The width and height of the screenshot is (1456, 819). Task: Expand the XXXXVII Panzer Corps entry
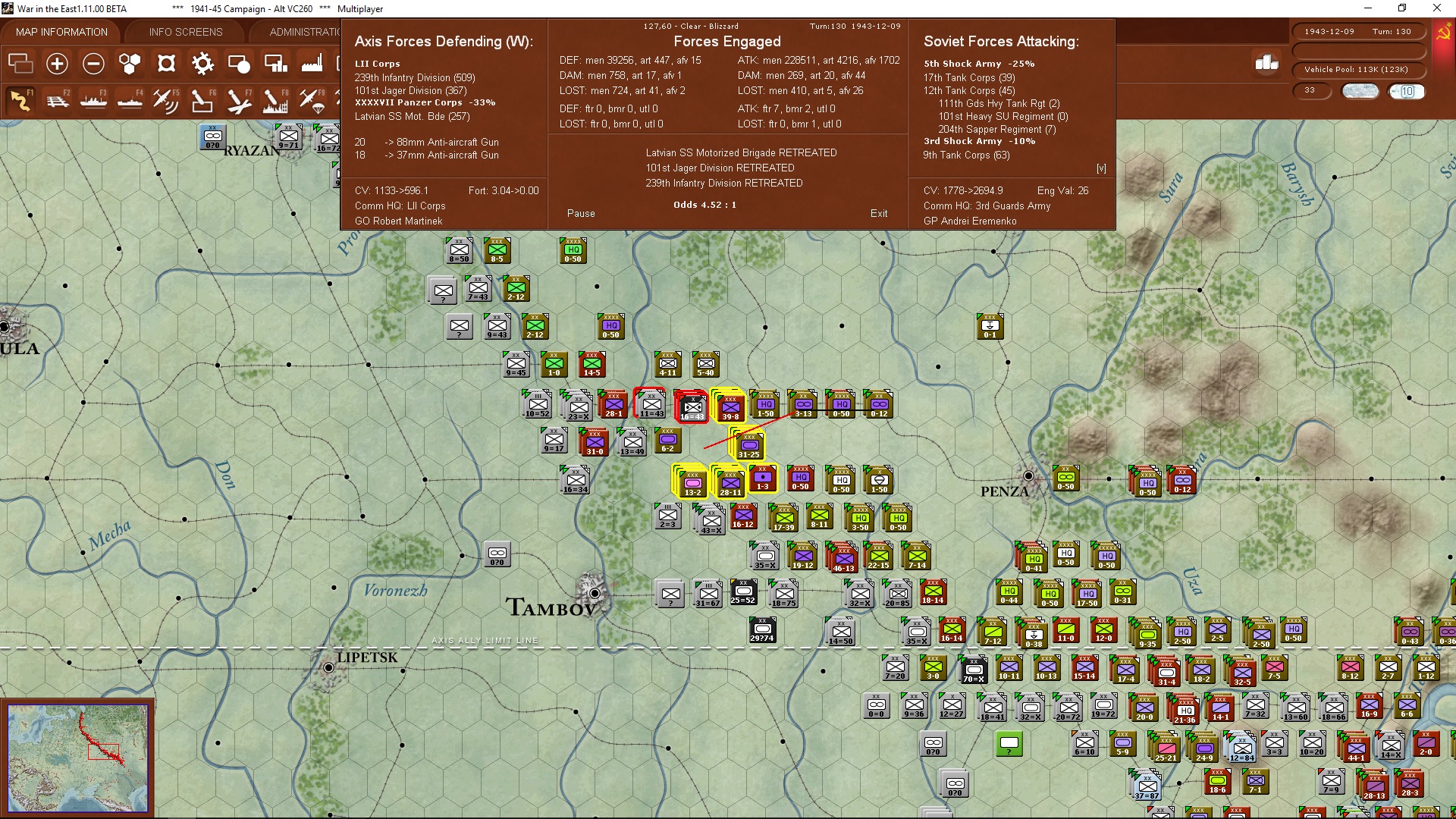pyautogui.click(x=408, y=102)
